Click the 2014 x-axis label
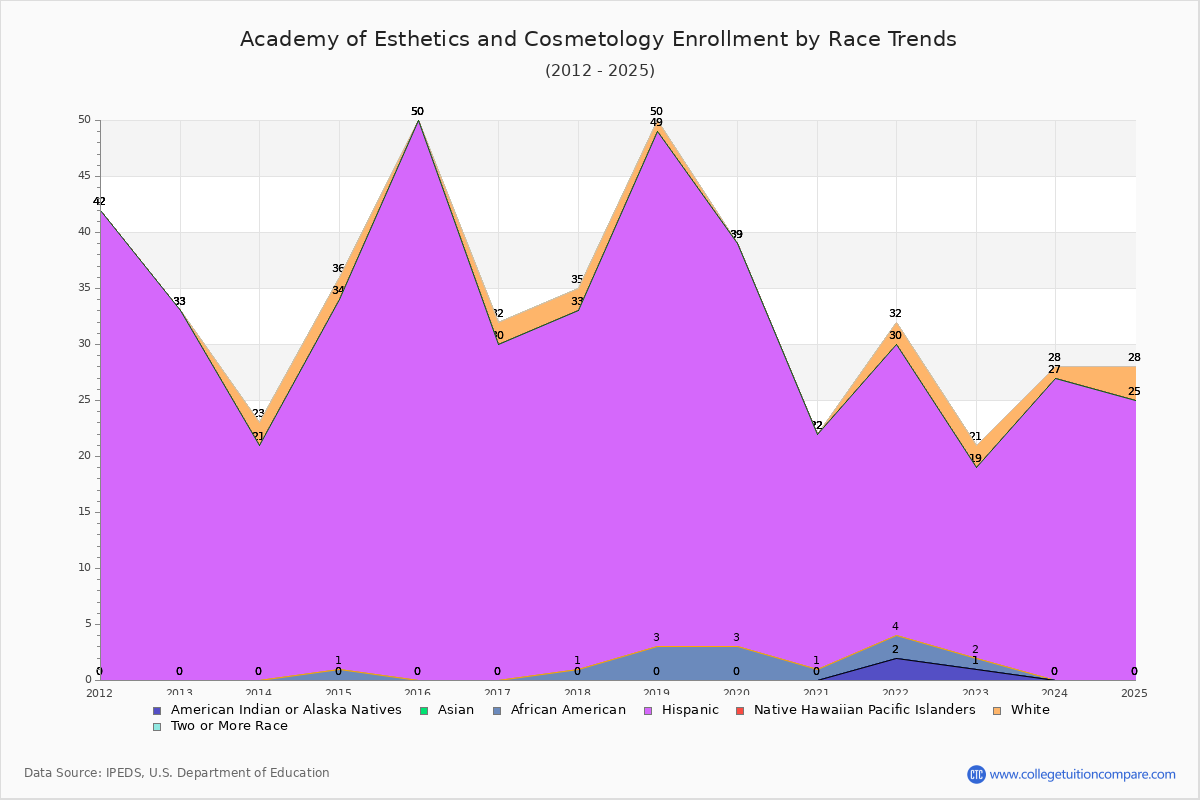1200x800 pixels. [x=258, y=692]
